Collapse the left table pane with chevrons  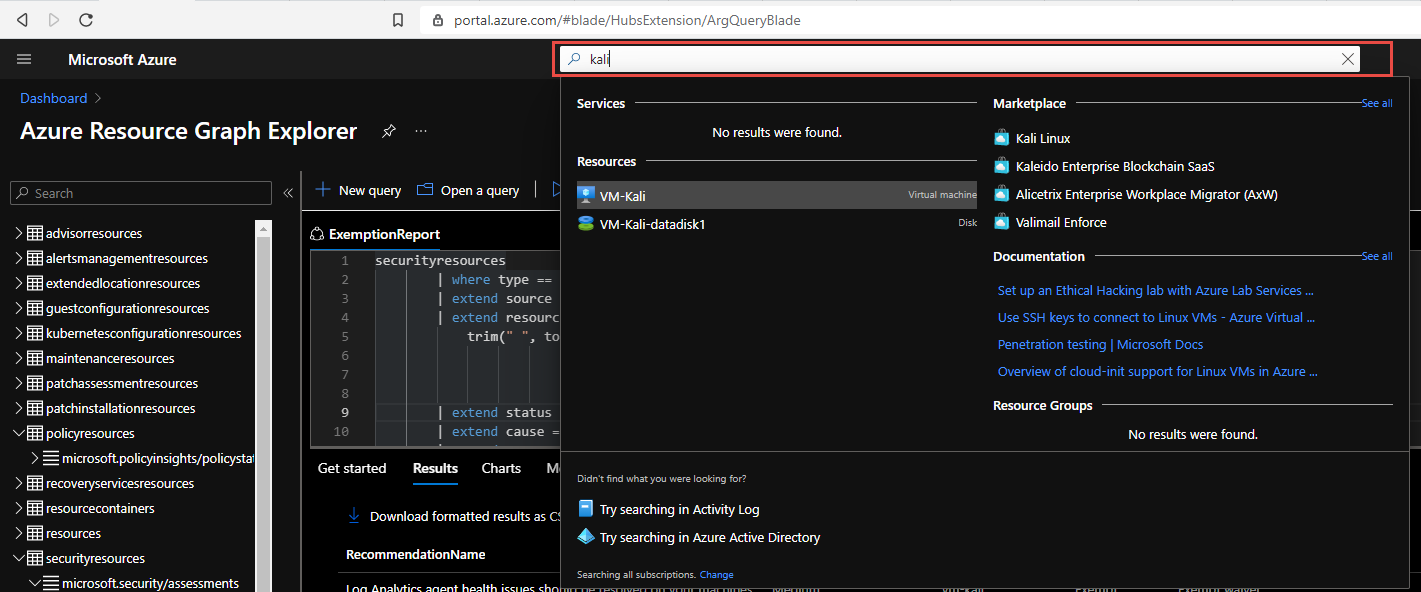(x=288, y=193)
